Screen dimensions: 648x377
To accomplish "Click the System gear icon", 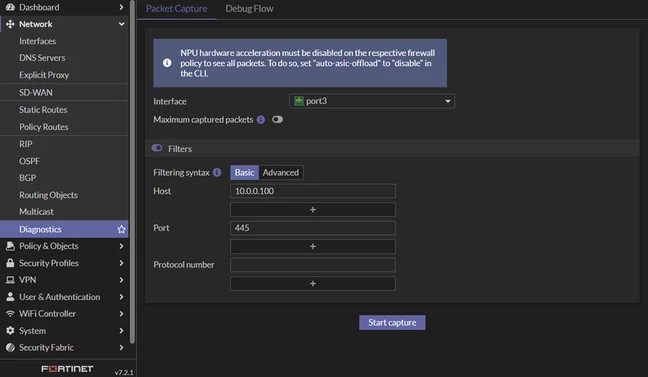I will [x=10, y=331].
